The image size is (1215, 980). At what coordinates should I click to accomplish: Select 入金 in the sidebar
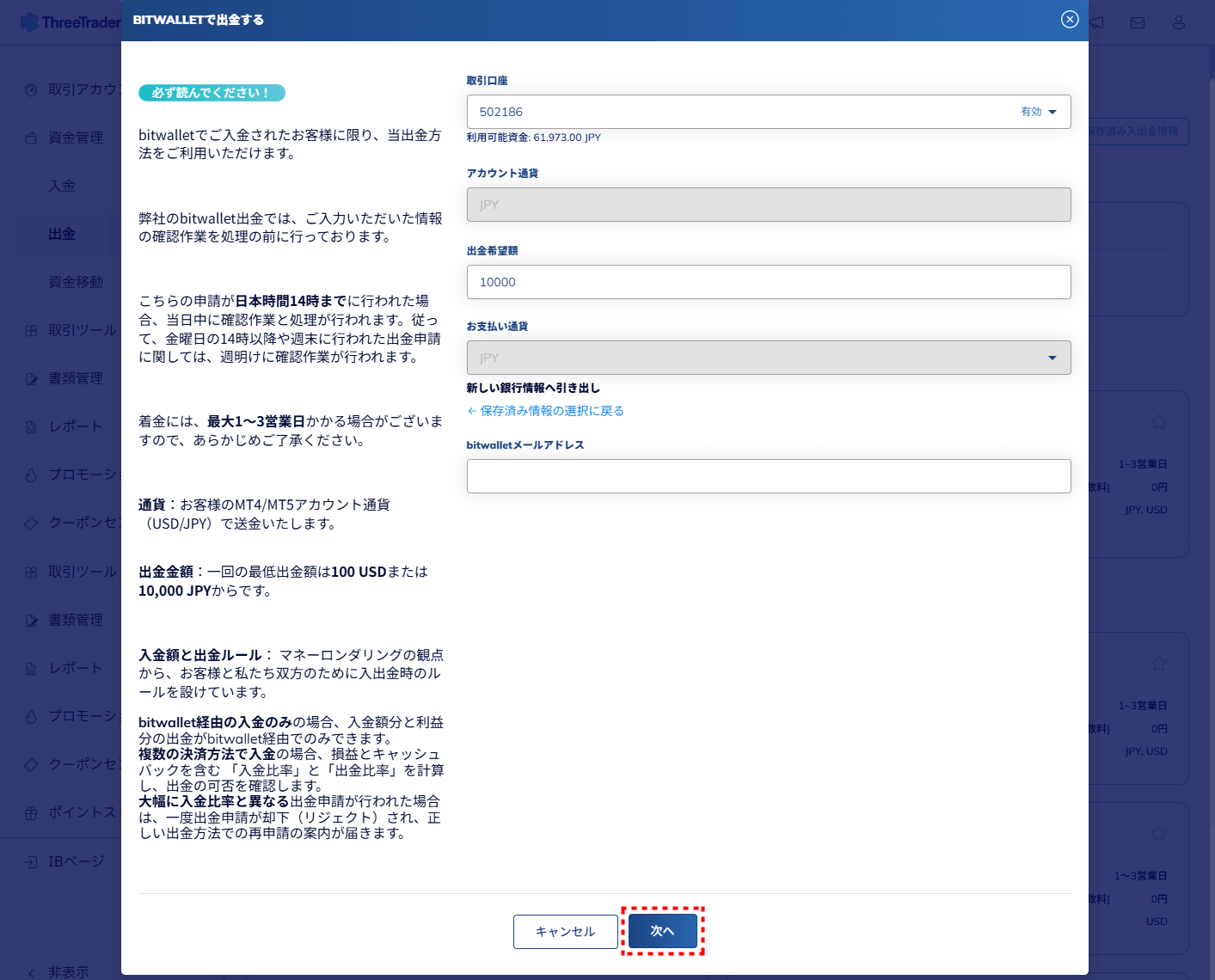click(62, 186)
